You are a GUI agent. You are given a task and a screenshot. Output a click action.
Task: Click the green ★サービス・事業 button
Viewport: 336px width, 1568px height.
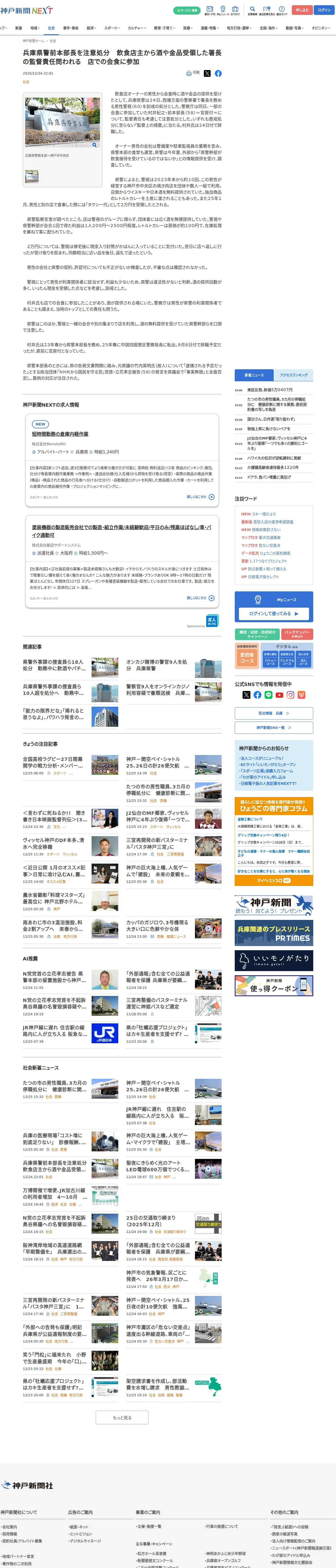tap(187, 10)
